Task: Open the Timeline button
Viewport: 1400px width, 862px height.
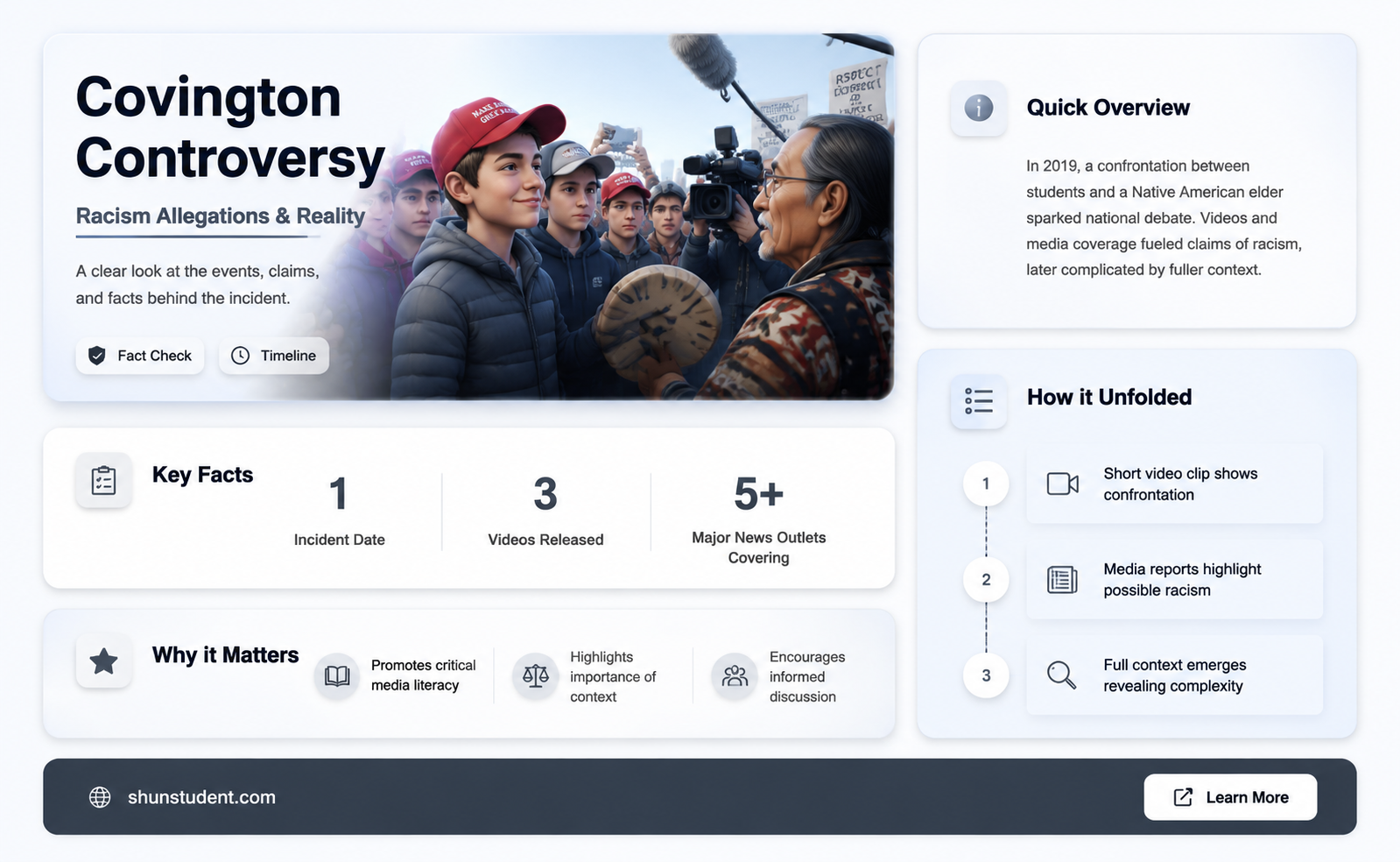Action: (x=274, y=356)
